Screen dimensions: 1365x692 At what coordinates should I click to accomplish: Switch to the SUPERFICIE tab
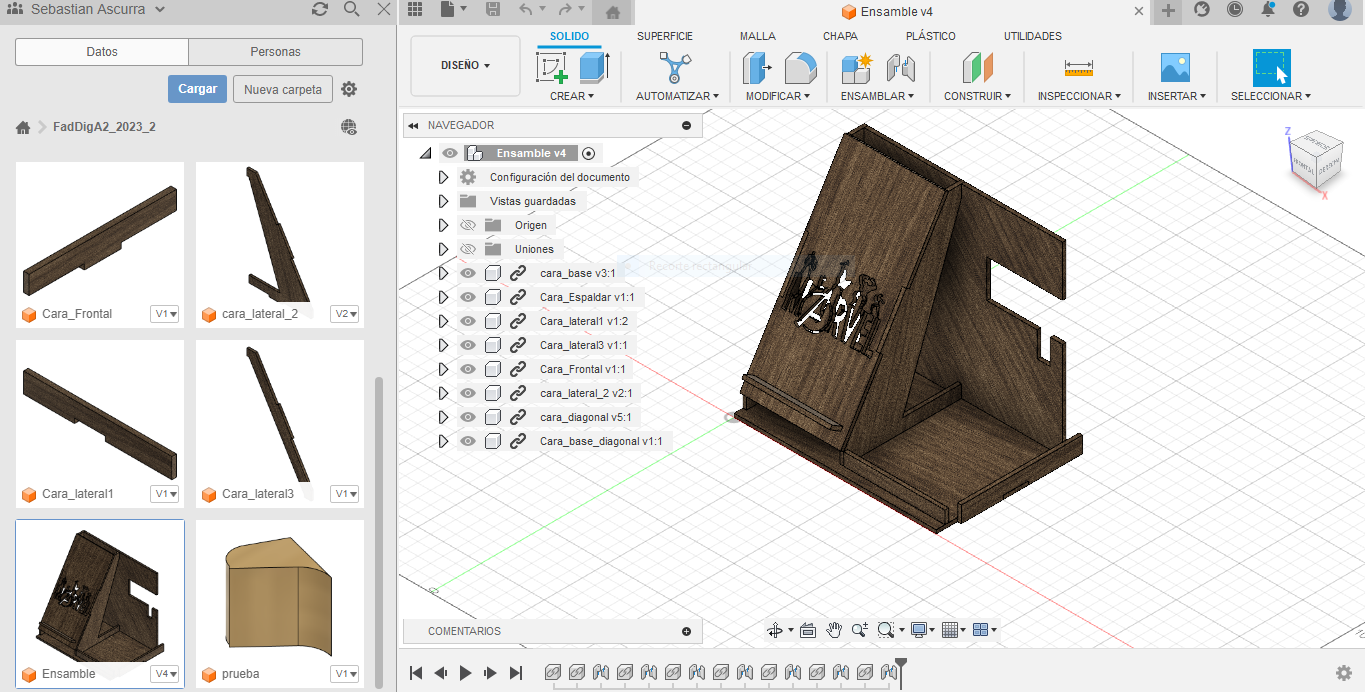coord(664,36)
